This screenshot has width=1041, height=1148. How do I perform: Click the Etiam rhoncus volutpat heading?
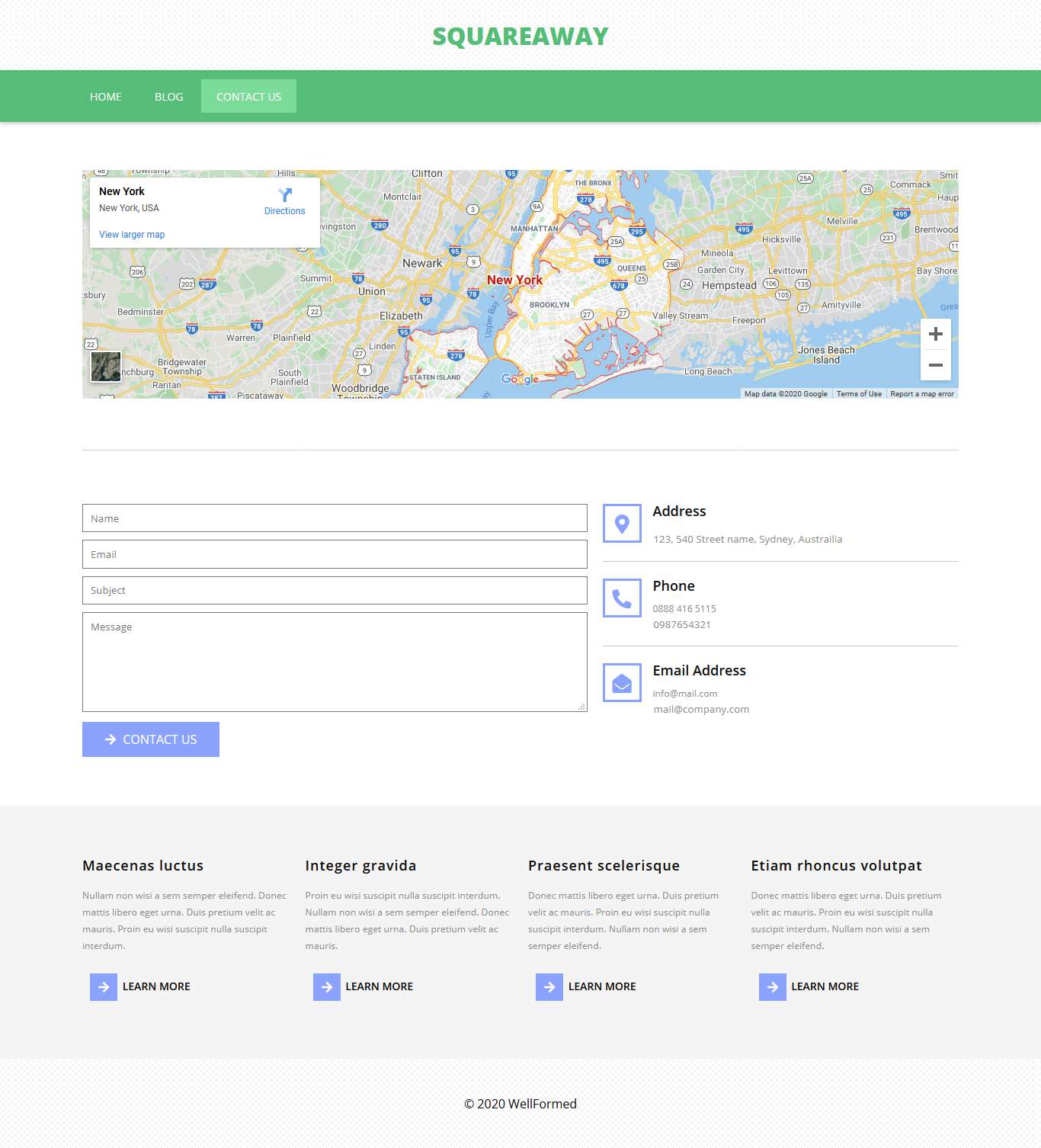[x=836, y=866]
